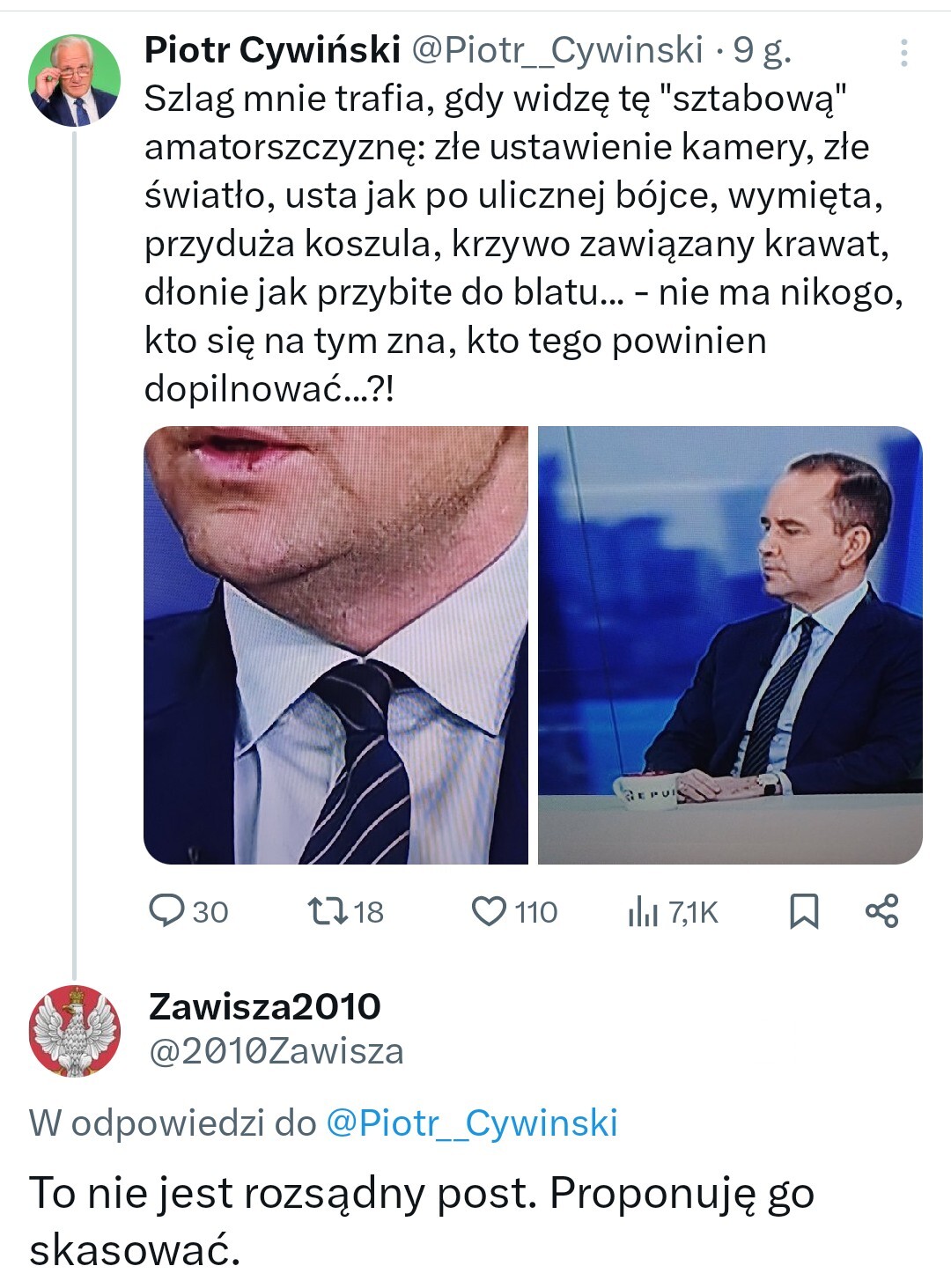Follow the blue @Piotr__Cywinski mention link

point(472,1122)
